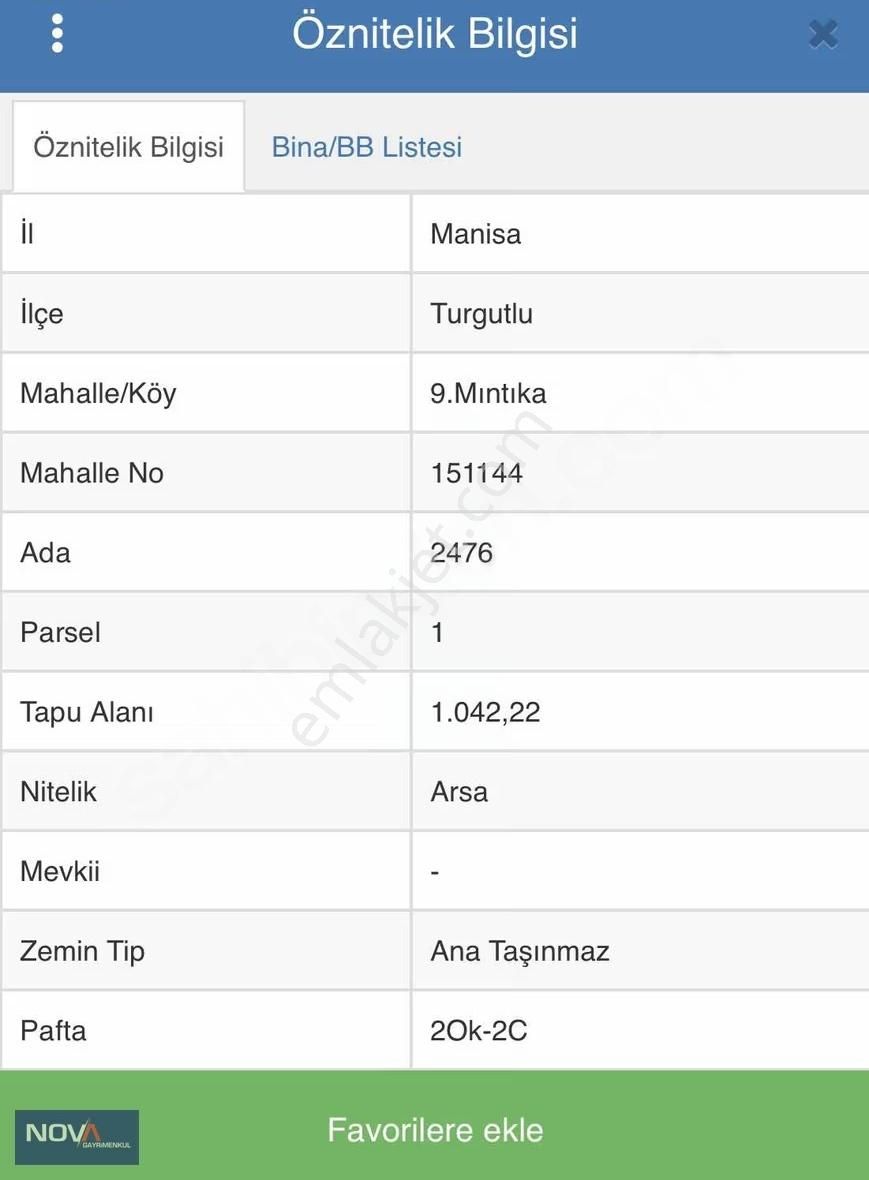Click the Parsel row label

[60, 632]
